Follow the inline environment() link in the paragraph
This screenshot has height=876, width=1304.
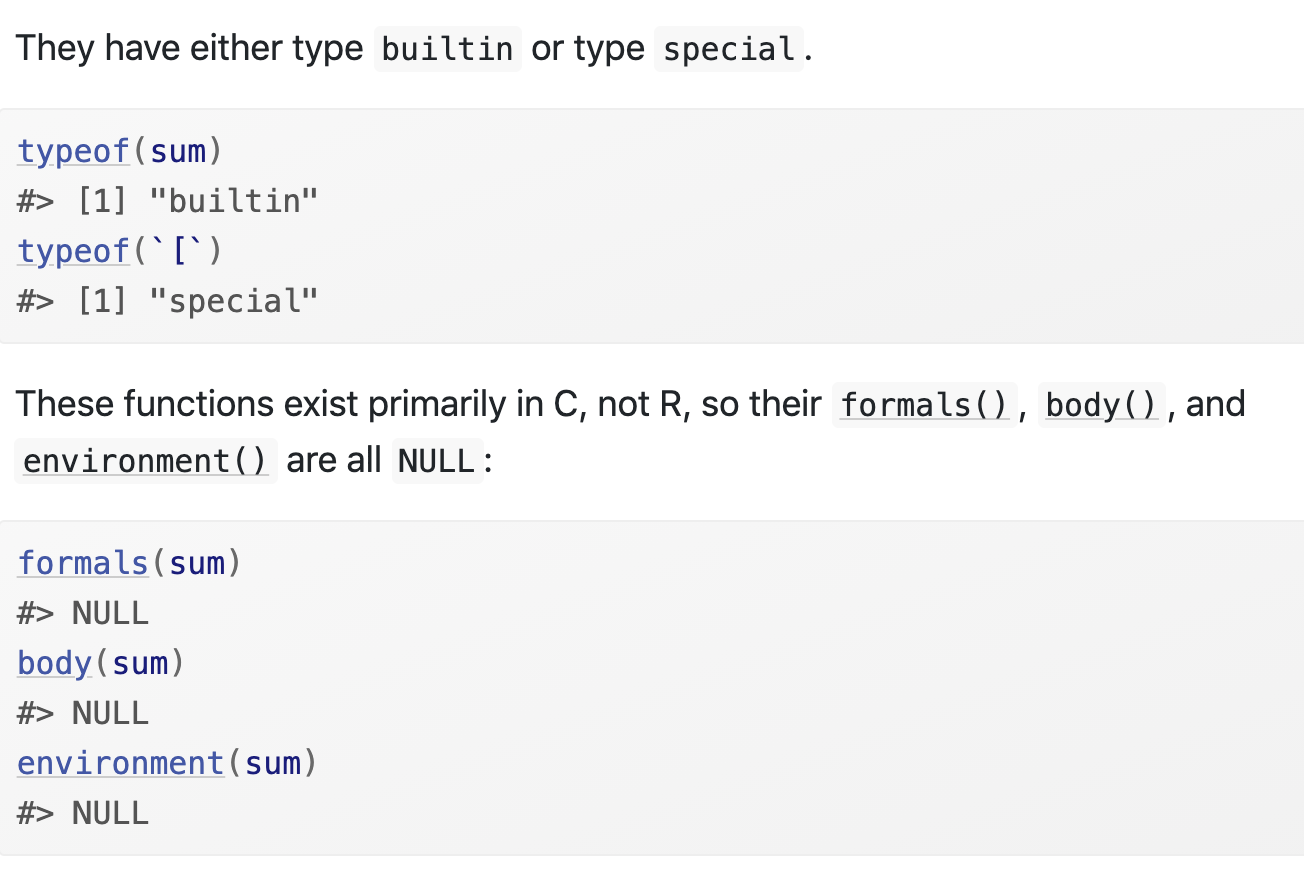click(145, 461)
